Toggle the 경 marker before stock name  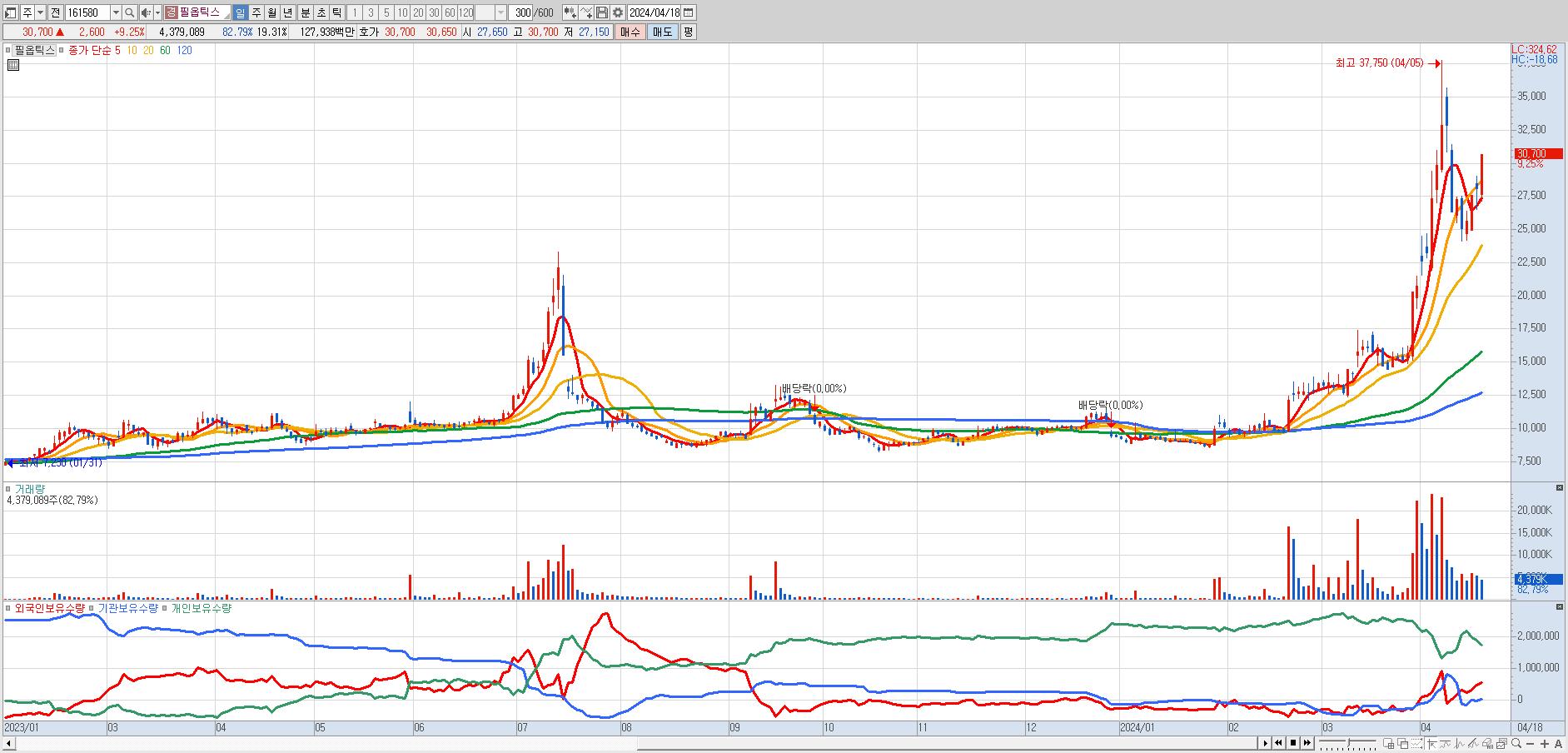(171, 12)
